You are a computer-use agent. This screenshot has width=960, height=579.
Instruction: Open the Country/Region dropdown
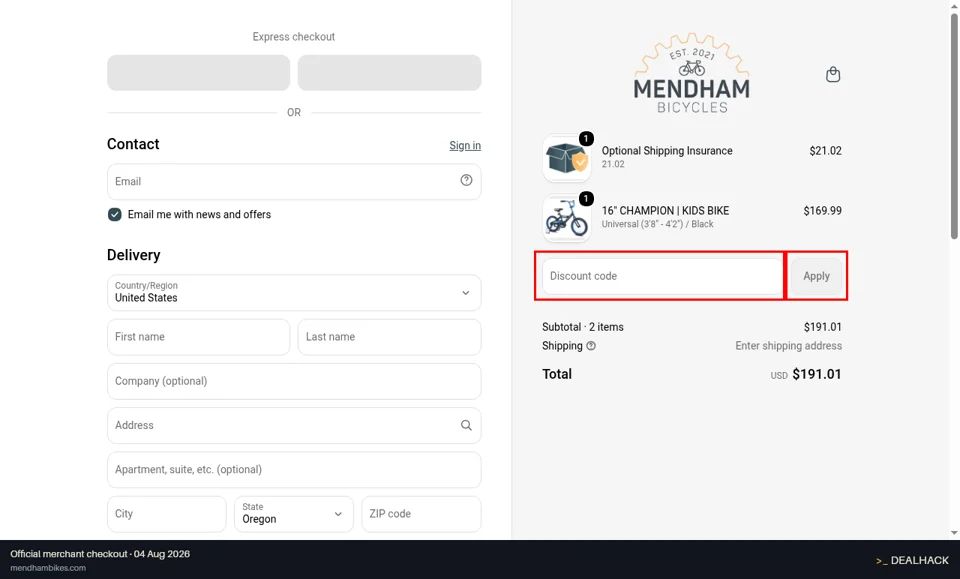click(294, 293)
